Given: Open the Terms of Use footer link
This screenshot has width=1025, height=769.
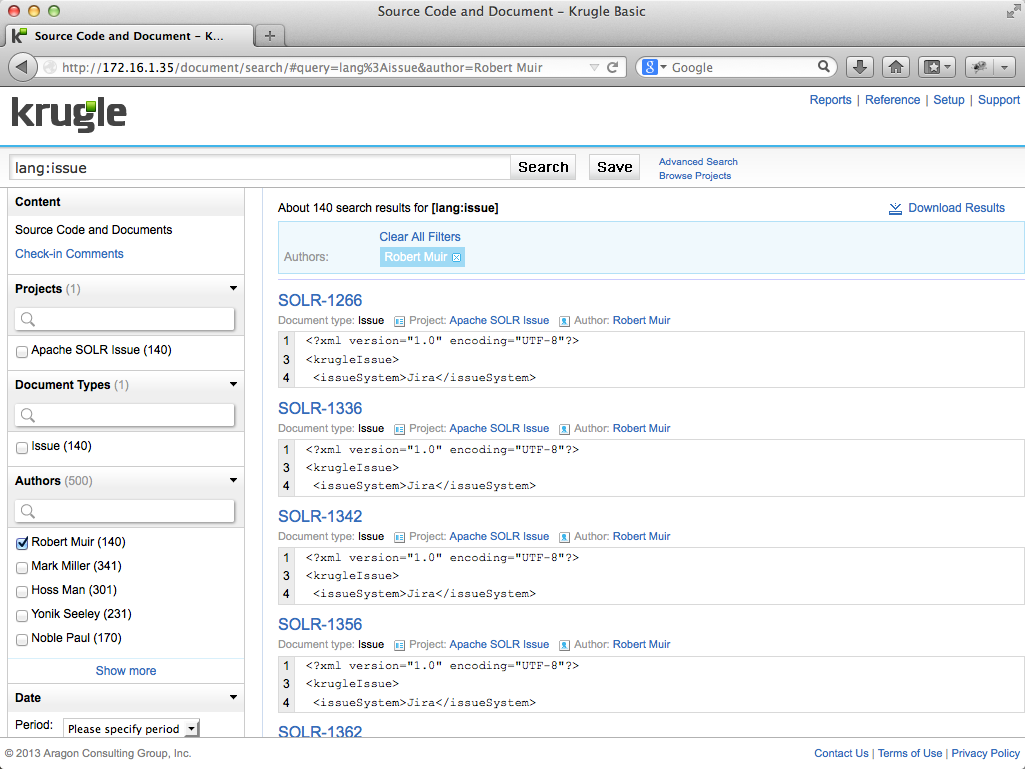Looking at the screenshot, I should [x=910, y=753].
